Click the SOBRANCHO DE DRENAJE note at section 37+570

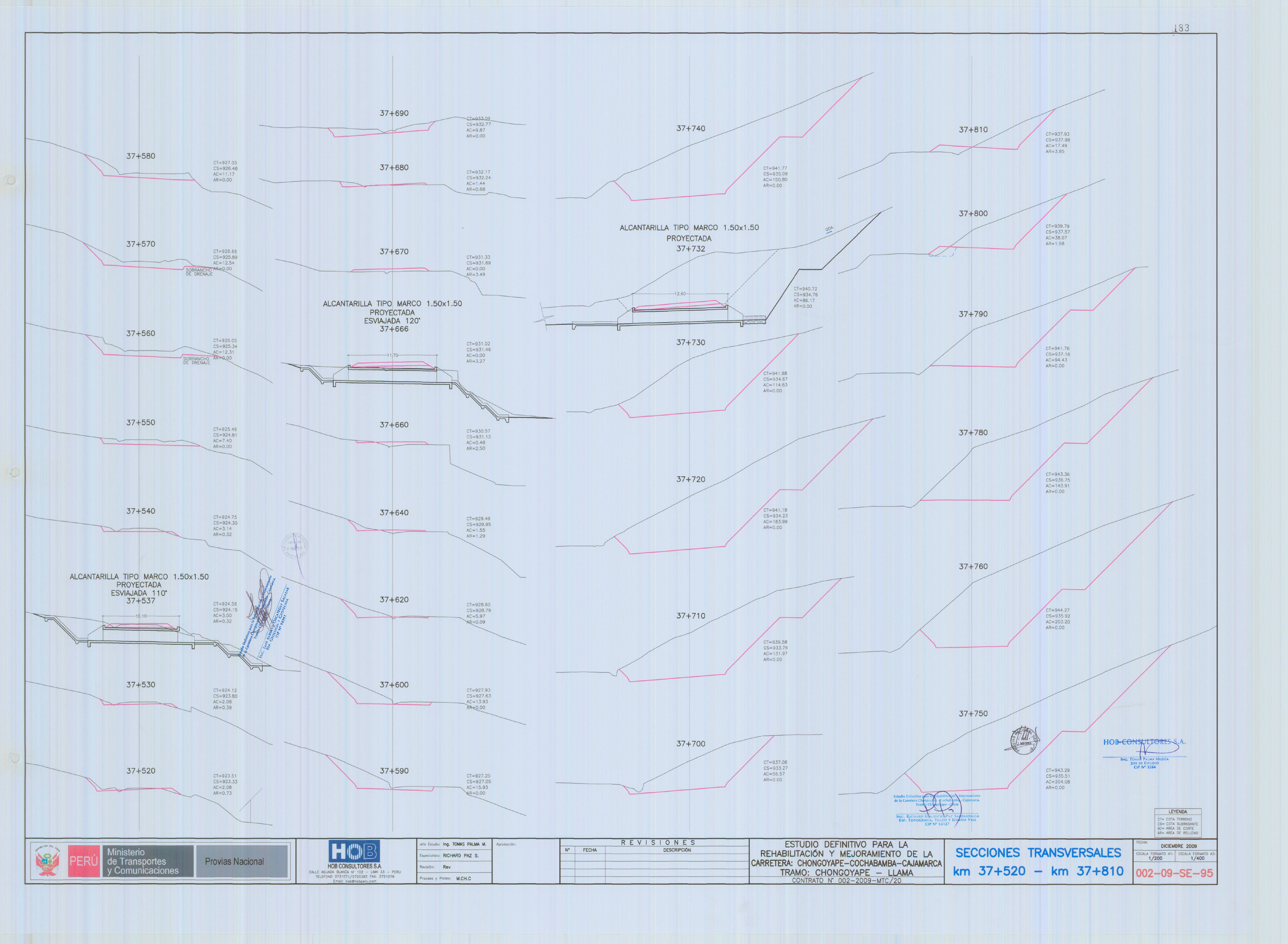click(x=199, y=272)
